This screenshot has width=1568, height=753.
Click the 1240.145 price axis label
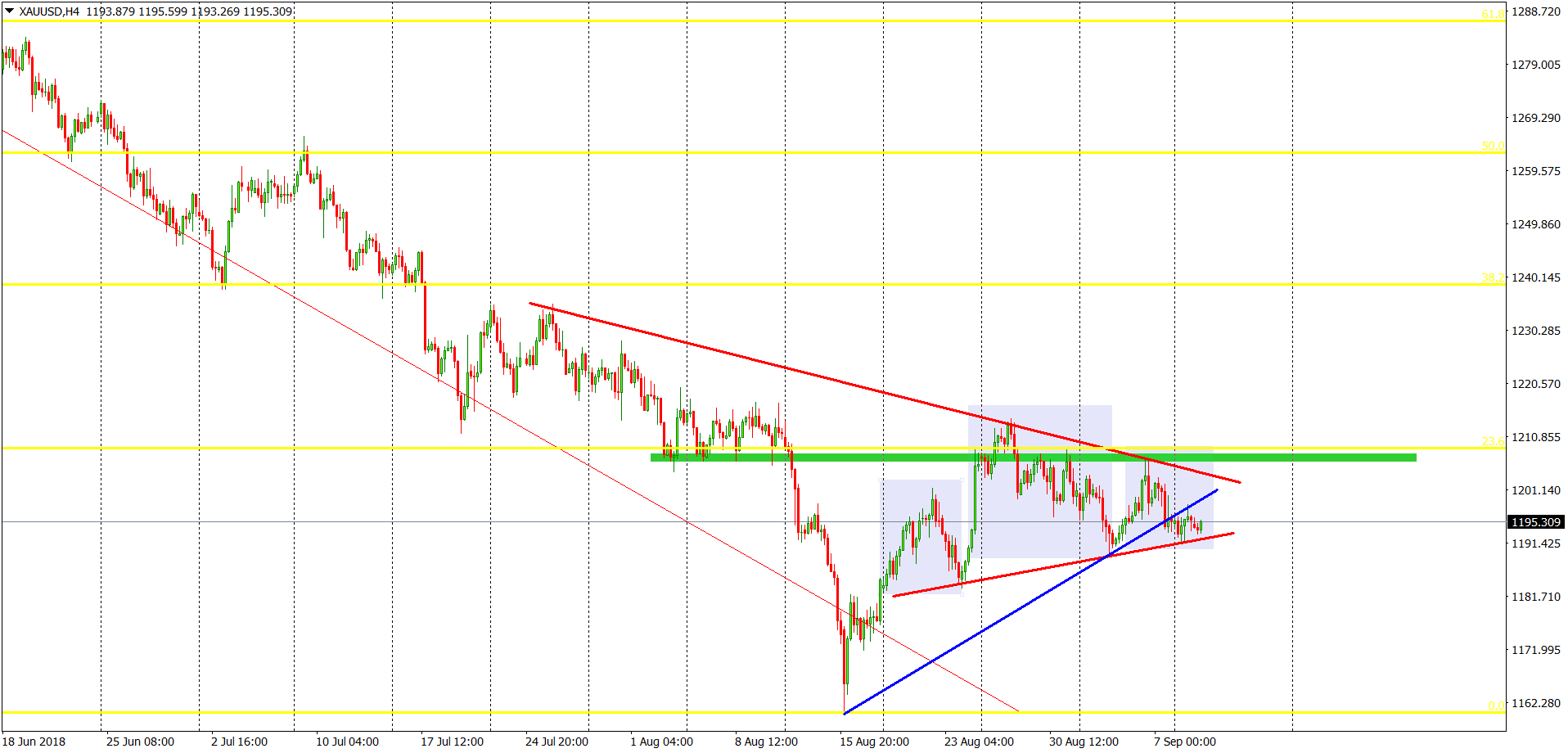coord(1535,277)
